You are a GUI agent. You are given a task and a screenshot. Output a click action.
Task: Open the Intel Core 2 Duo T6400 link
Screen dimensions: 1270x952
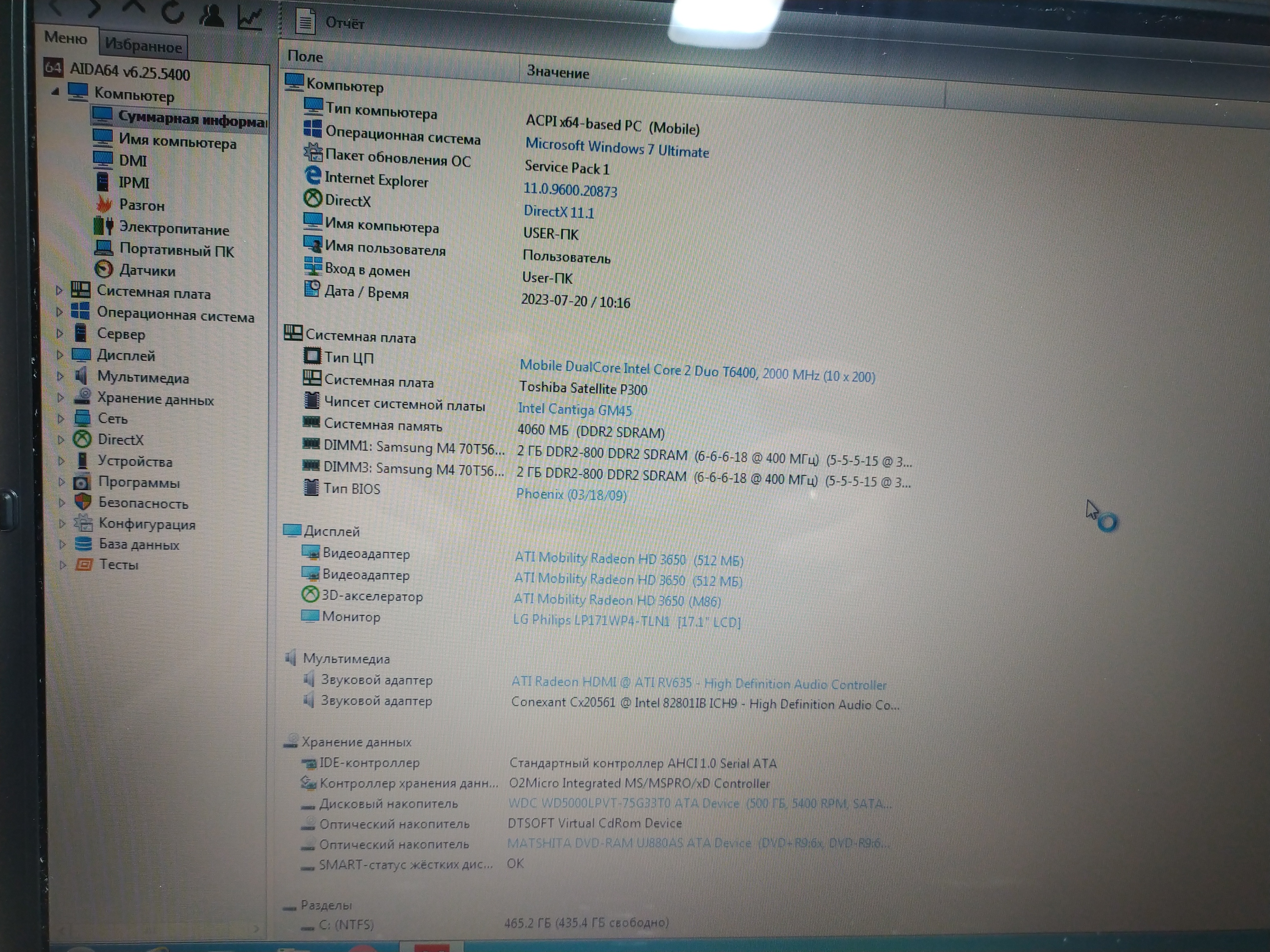697,371
